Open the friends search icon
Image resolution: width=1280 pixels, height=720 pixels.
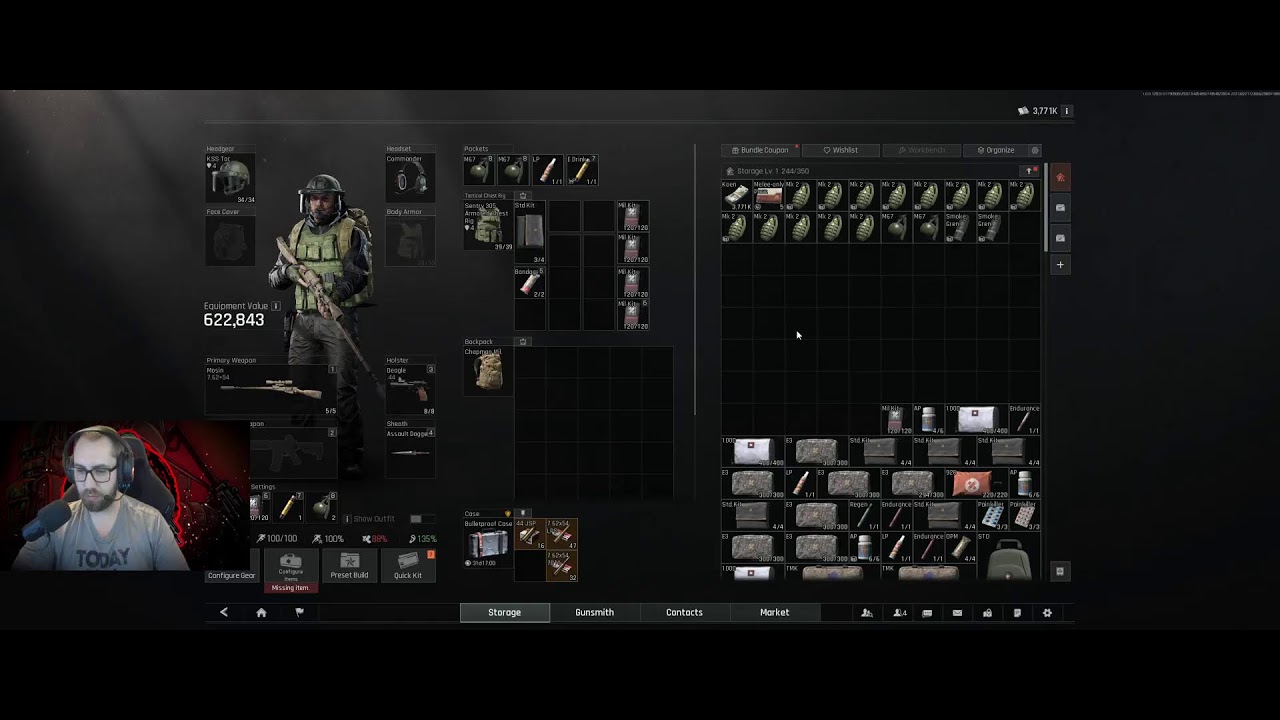pos(867,613)
